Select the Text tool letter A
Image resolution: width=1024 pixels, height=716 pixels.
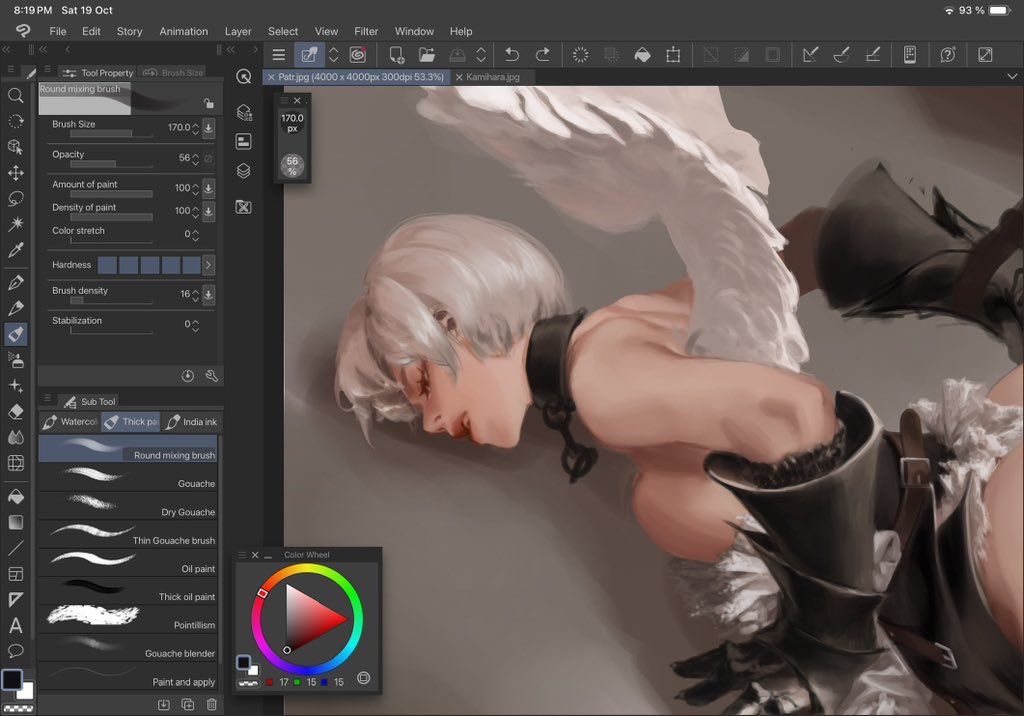[16, 626]
